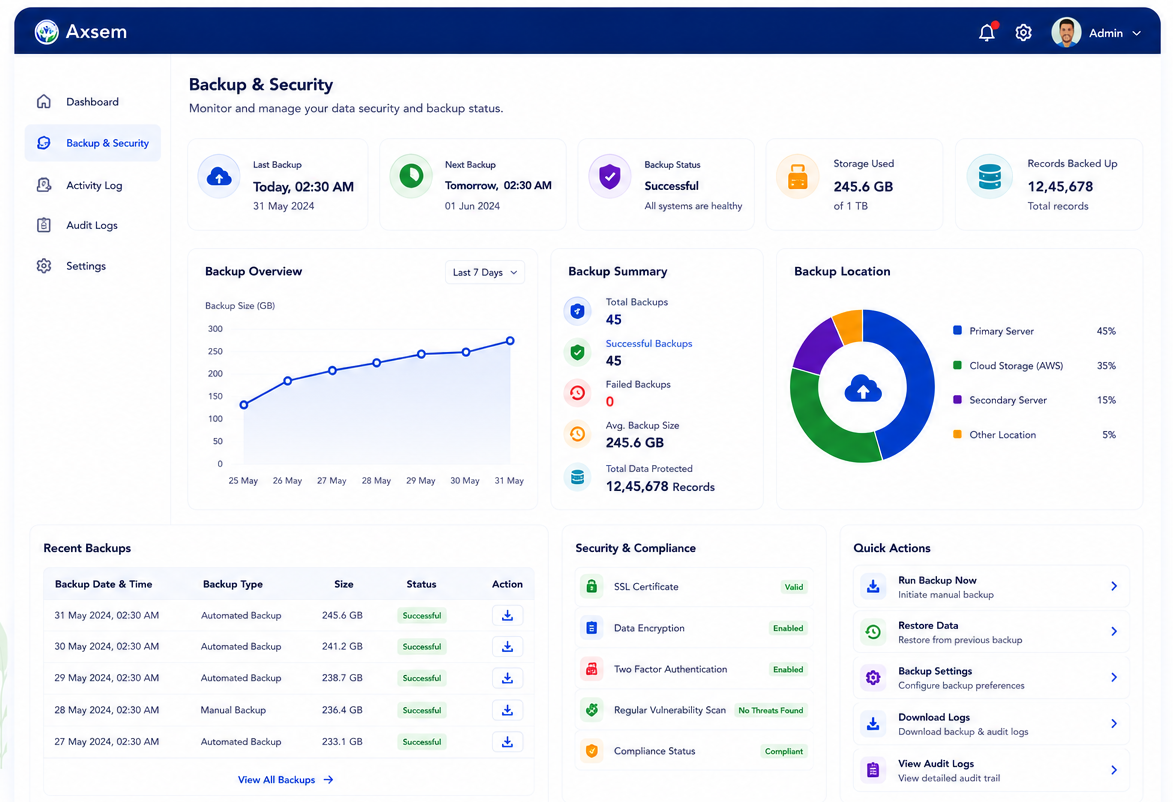Click the chevron on Run Backup Now
This screenshot has width=1173, height=802.
(1114, 587)
